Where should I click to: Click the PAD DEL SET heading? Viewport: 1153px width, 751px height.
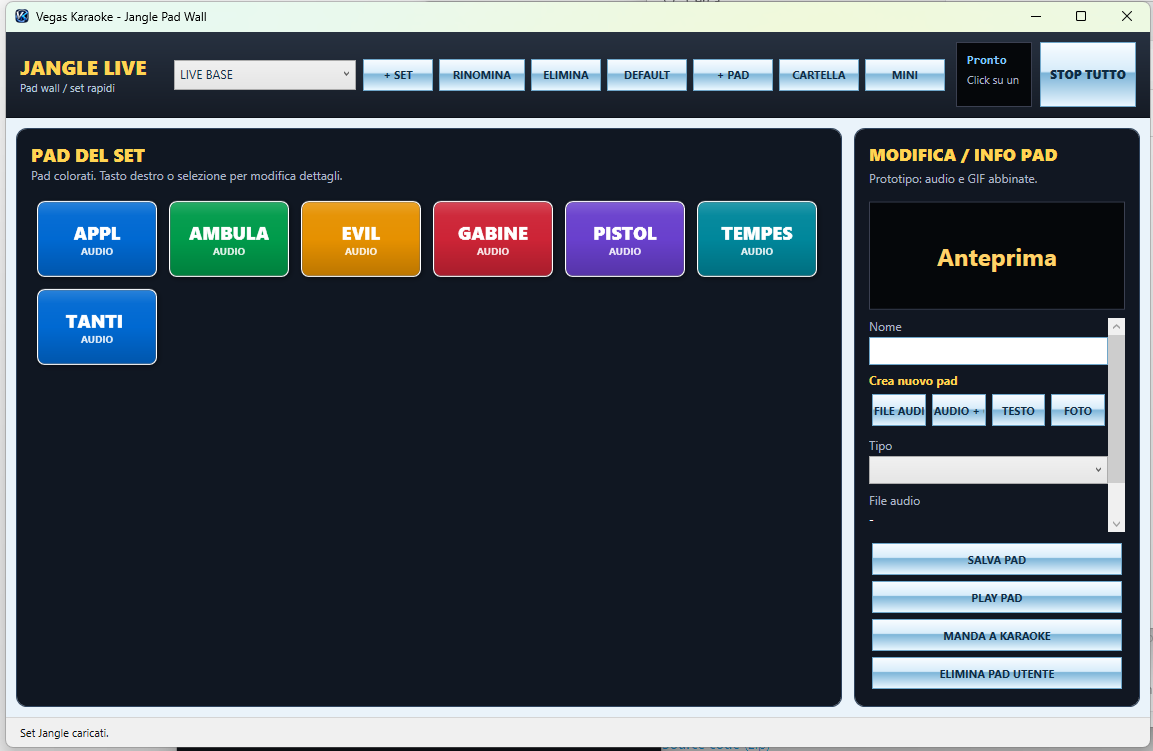88,155
